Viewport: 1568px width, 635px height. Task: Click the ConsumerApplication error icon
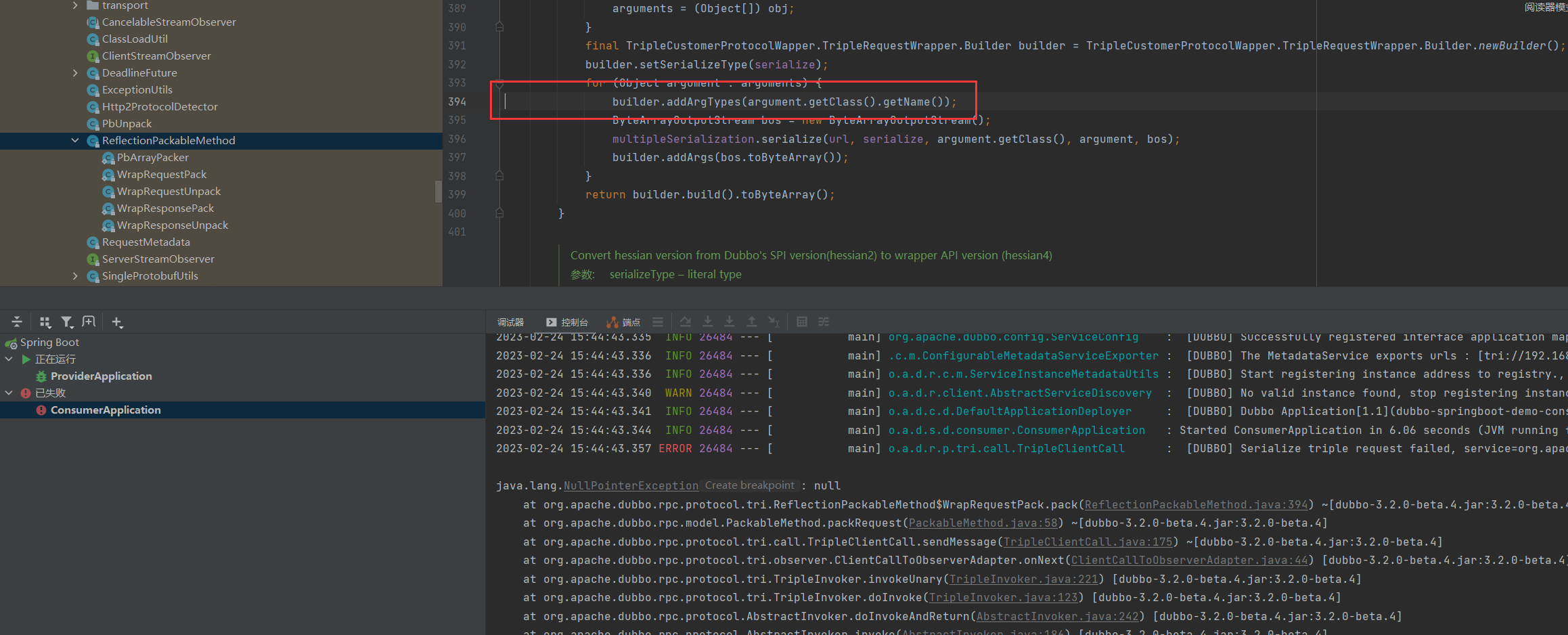pyautogui.click(x=41, y=410)
